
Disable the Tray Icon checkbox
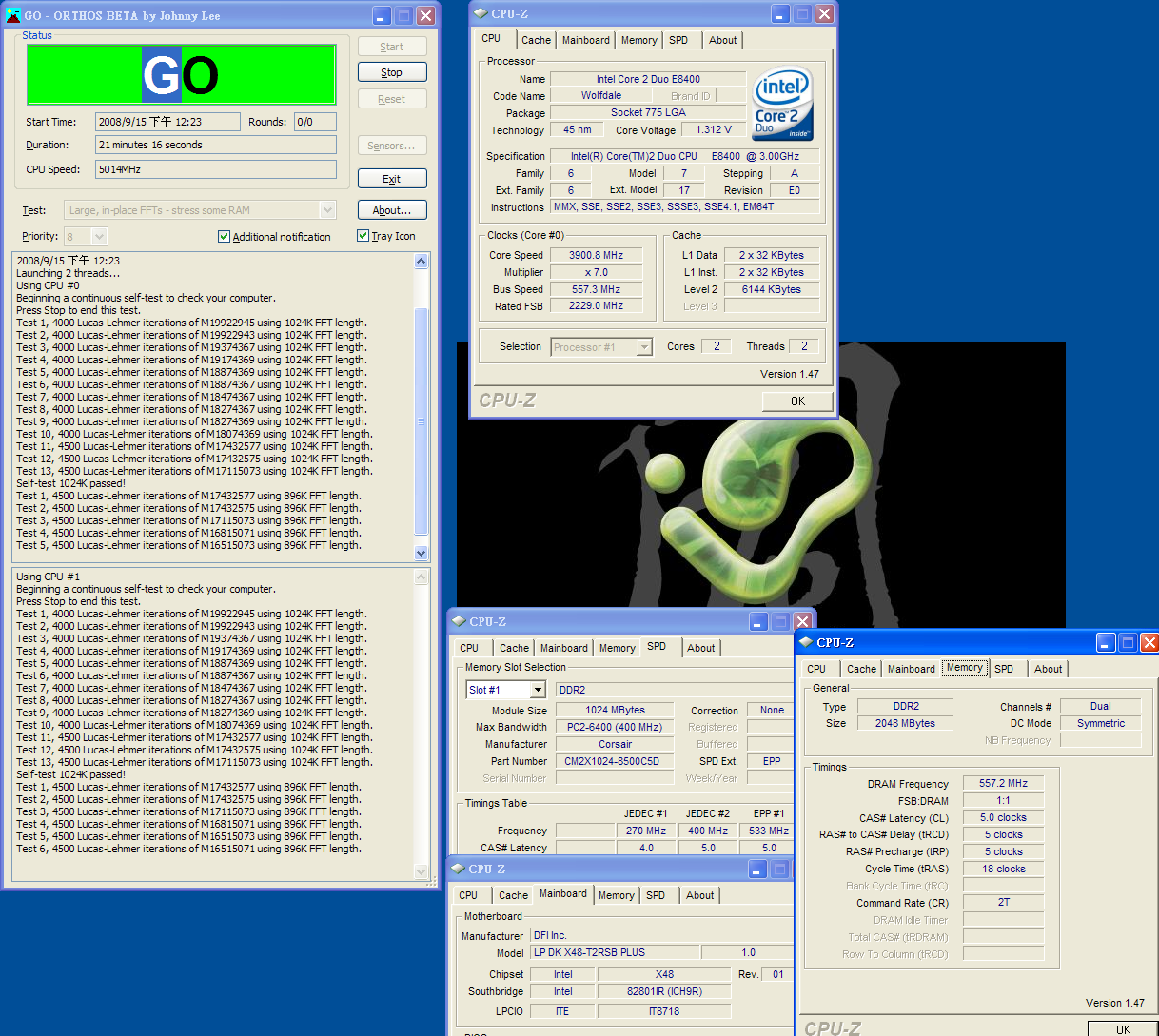pyautogui.click(x=363, y=236)
